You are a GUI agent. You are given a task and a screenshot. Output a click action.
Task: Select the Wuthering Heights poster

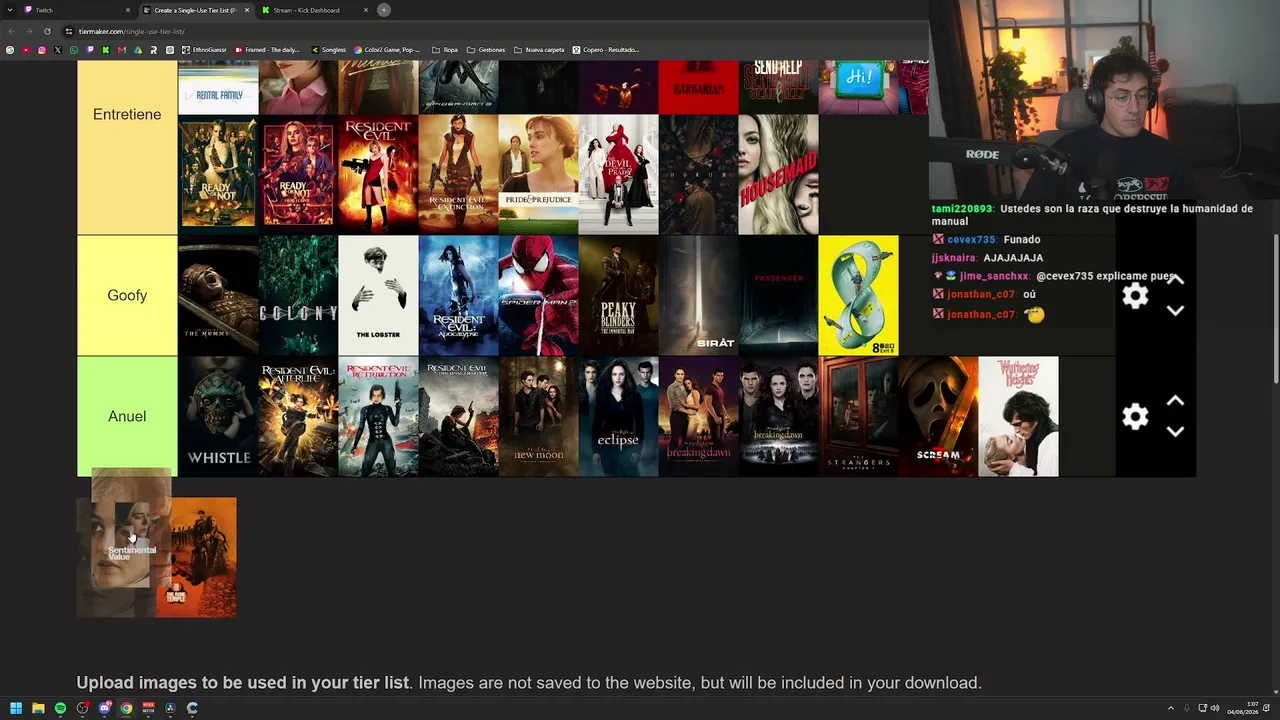[1018, 417]
